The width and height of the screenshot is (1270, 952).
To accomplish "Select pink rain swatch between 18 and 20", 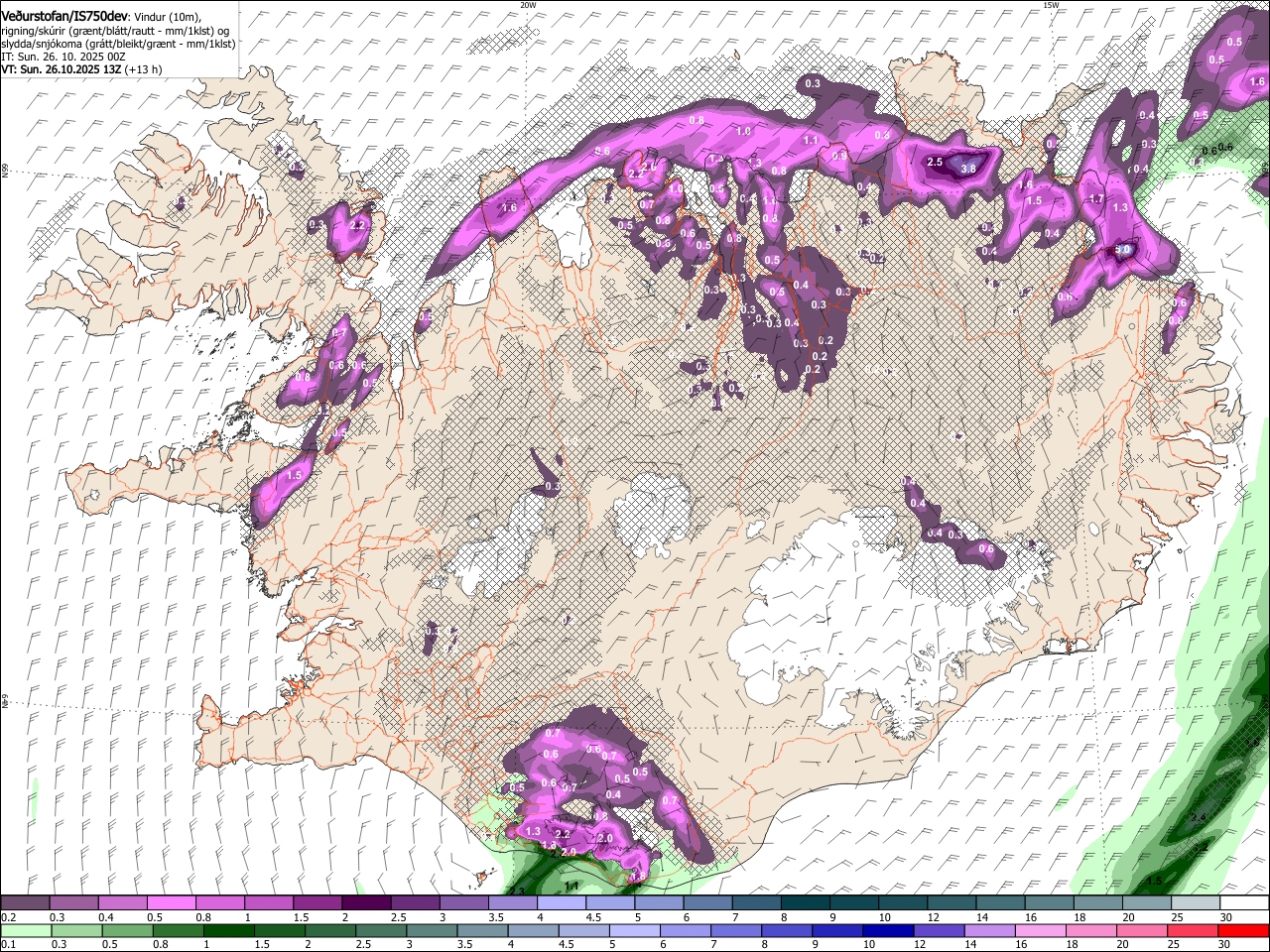I will (x=1092, y=930).
